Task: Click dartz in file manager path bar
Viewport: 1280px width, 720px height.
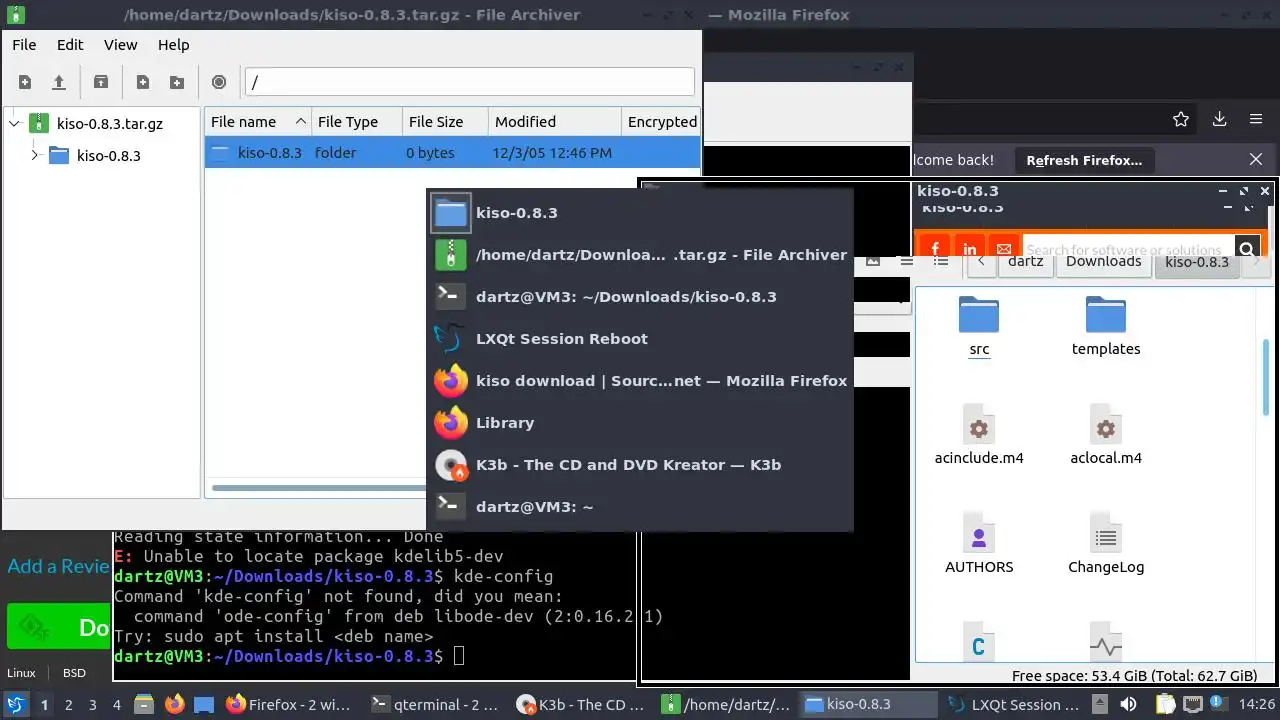Action: [1025, 262]
